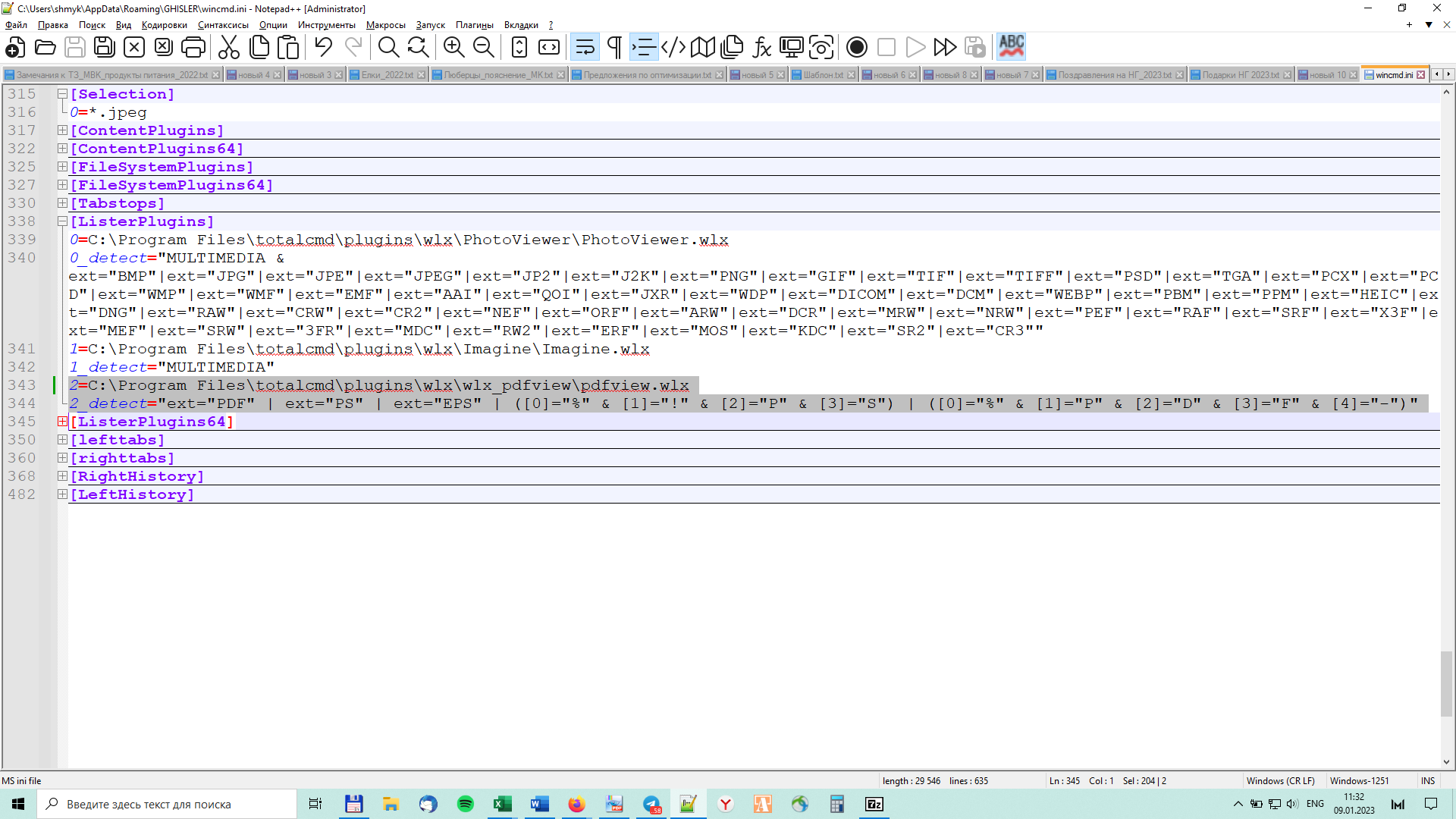Toggle the ABC spell check button
The width and height of the screenshot is (1456, 819).
pyautogui.click(x=1011, y=47)
